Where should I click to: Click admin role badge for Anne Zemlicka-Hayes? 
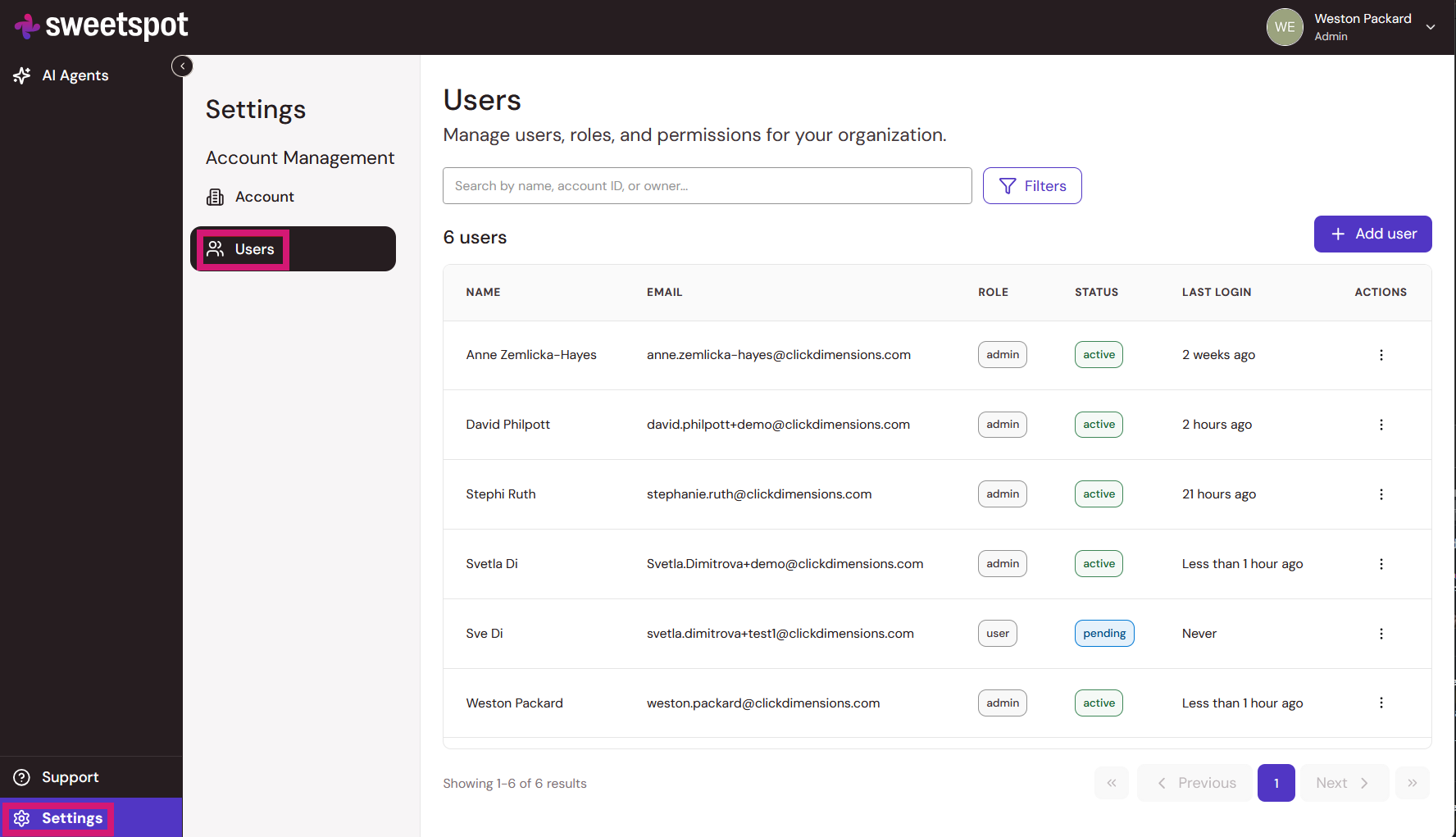tap(1003, 355)
